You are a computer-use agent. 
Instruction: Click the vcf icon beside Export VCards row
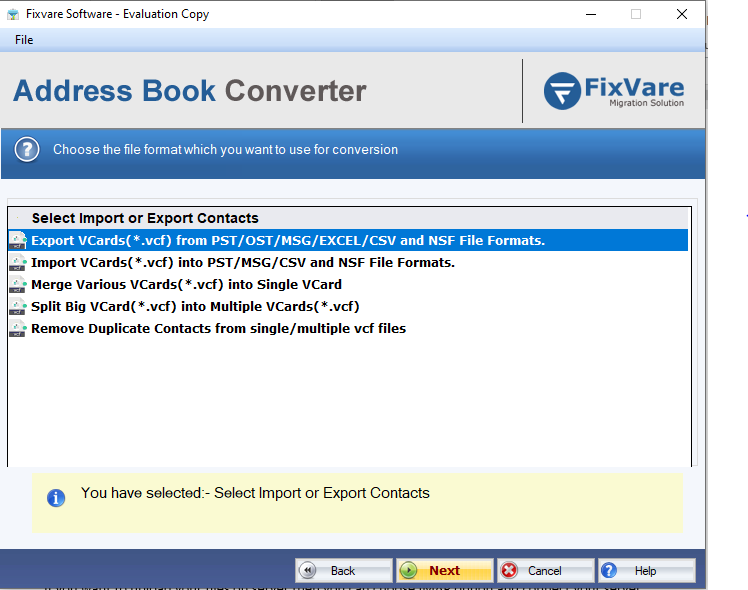tap(18, 240)
